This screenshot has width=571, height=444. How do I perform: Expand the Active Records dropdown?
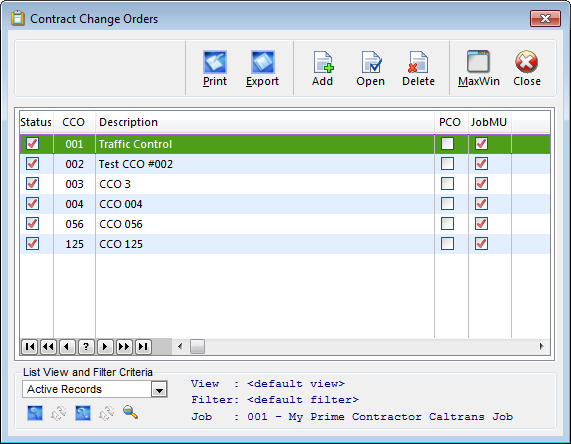[159, 389]
